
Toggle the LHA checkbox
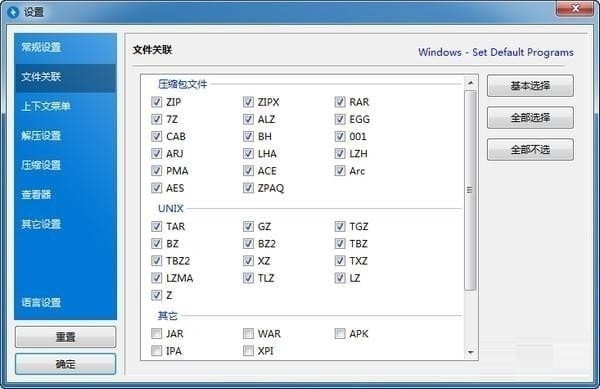point(248,154)
